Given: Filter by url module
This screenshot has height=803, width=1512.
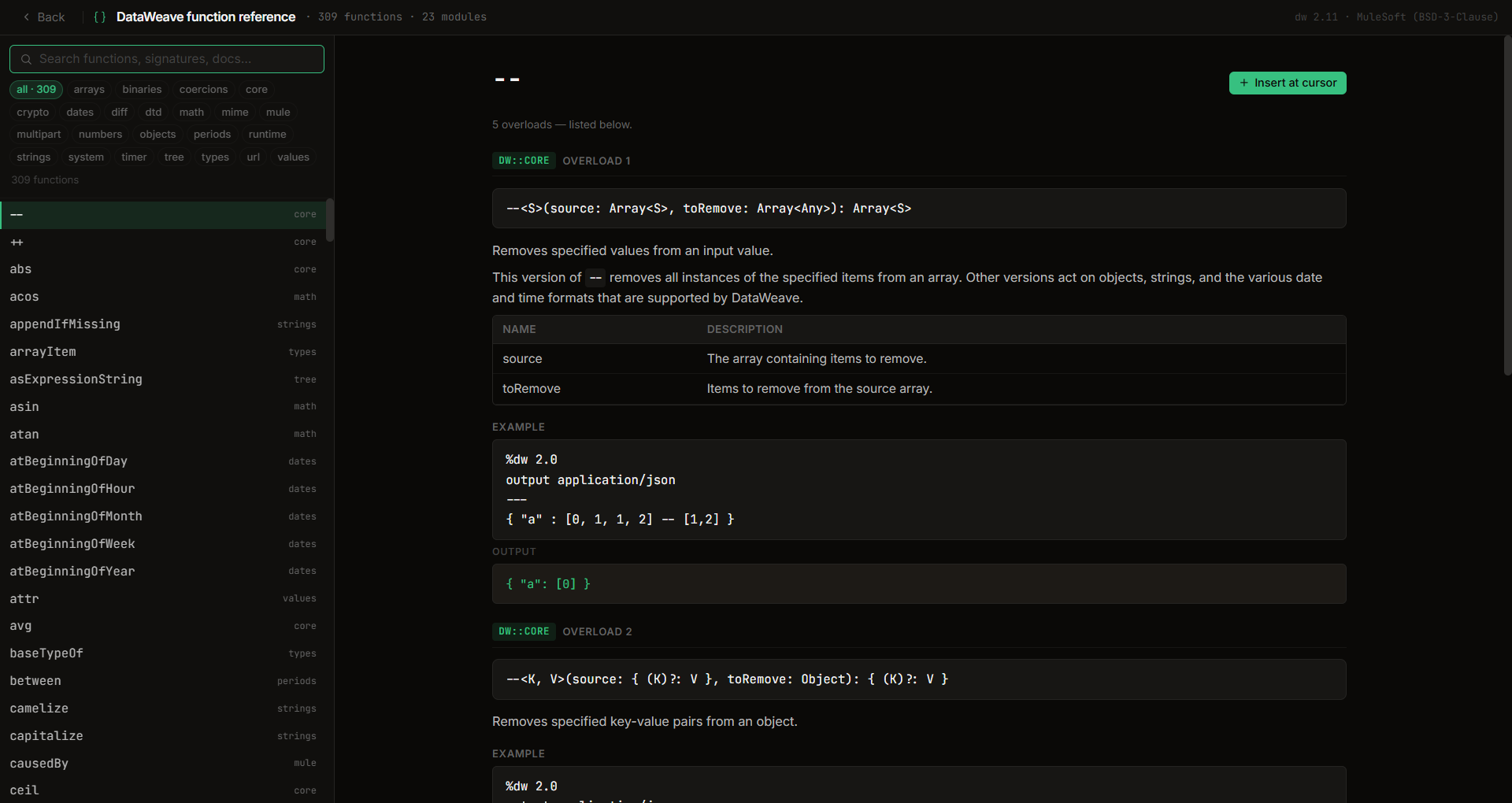Looking at the screenshot, I should coord(254,157).
